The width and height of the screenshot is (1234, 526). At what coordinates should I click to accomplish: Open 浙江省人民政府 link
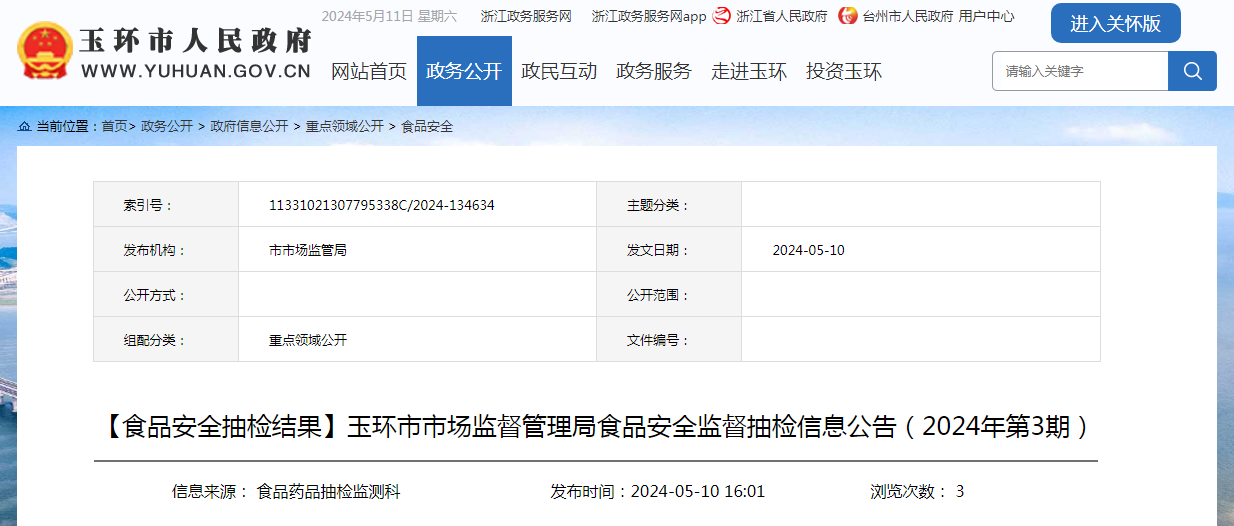click(781, 16)
